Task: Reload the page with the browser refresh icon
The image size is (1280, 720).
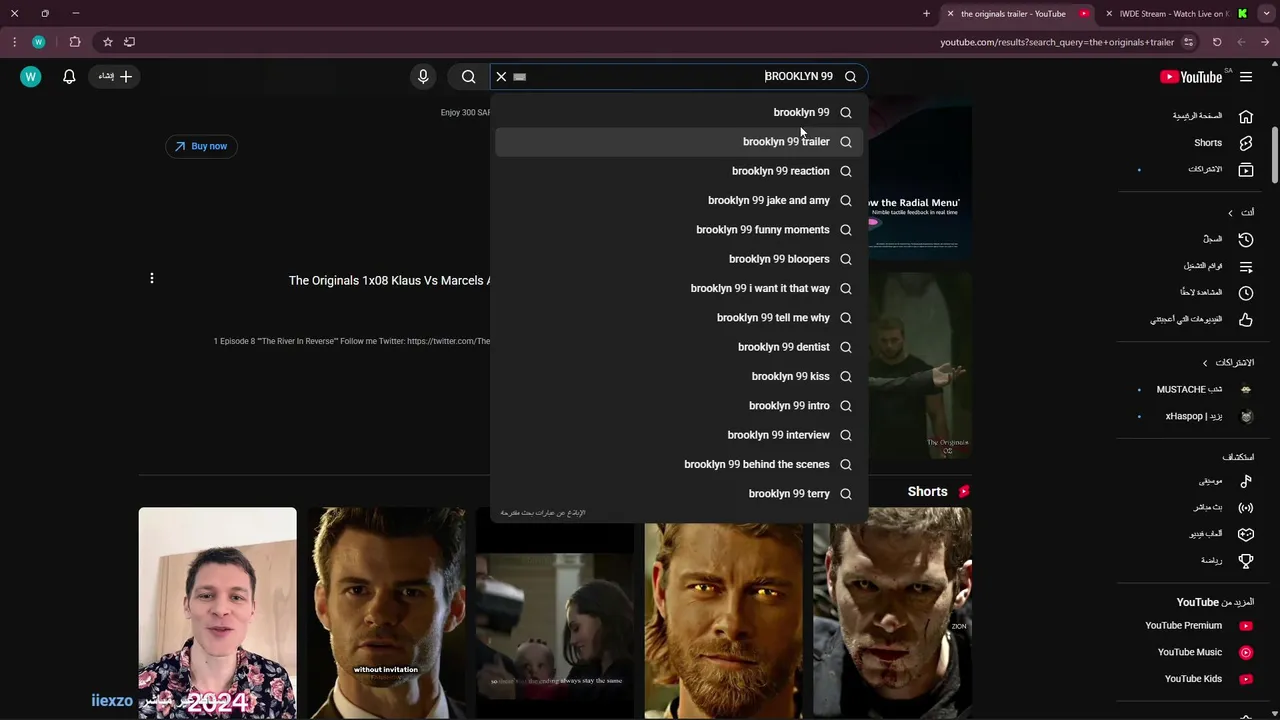Action: (1217, 42)
